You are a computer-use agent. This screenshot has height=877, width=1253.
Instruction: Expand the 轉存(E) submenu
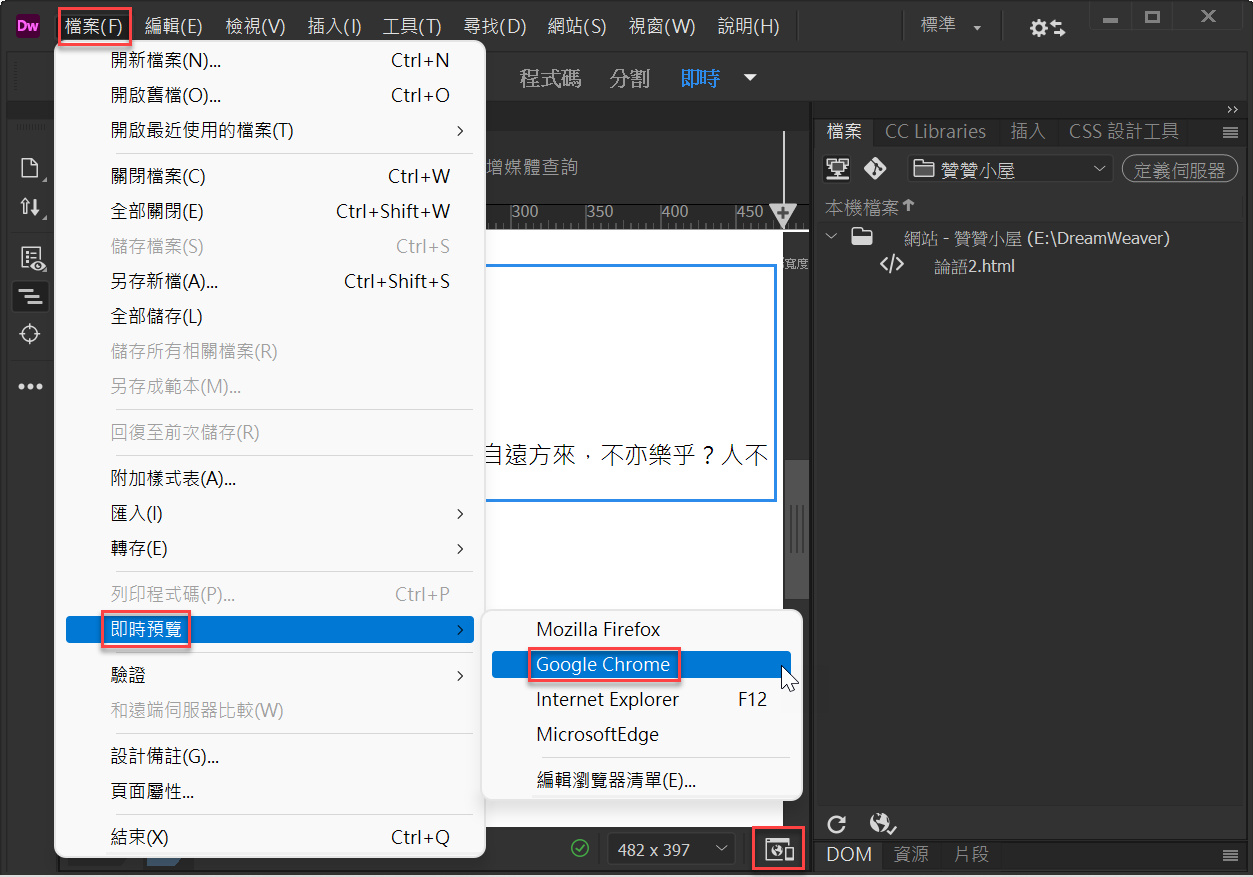point(270,548)
